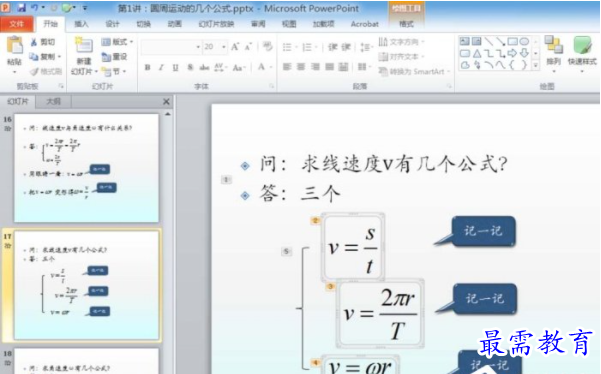Switch to the Outline pane tab
601x374 pixels.
tap(54, 102)
